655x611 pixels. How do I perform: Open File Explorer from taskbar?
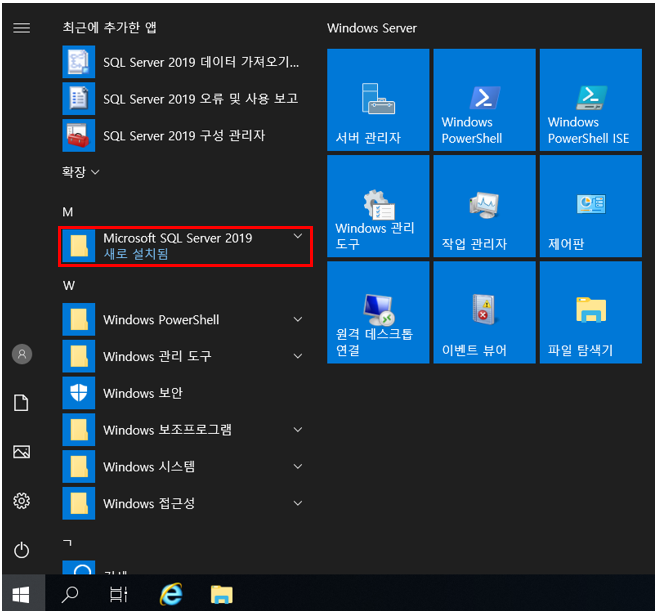221,594
